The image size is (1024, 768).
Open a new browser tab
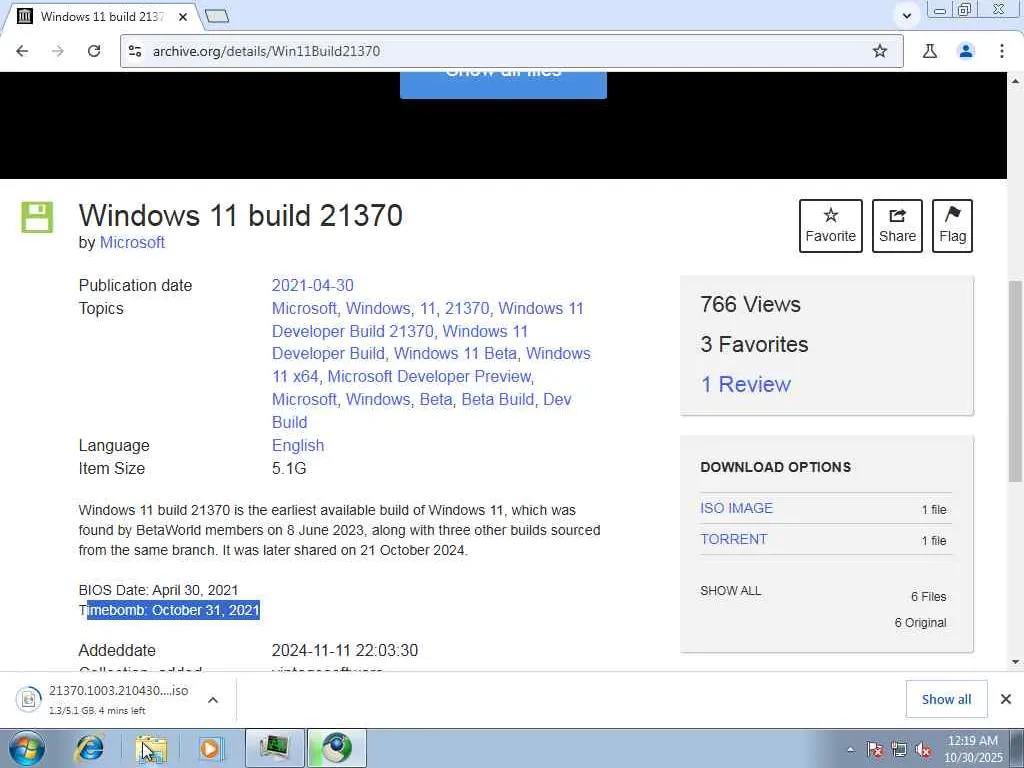click(217, 16)
